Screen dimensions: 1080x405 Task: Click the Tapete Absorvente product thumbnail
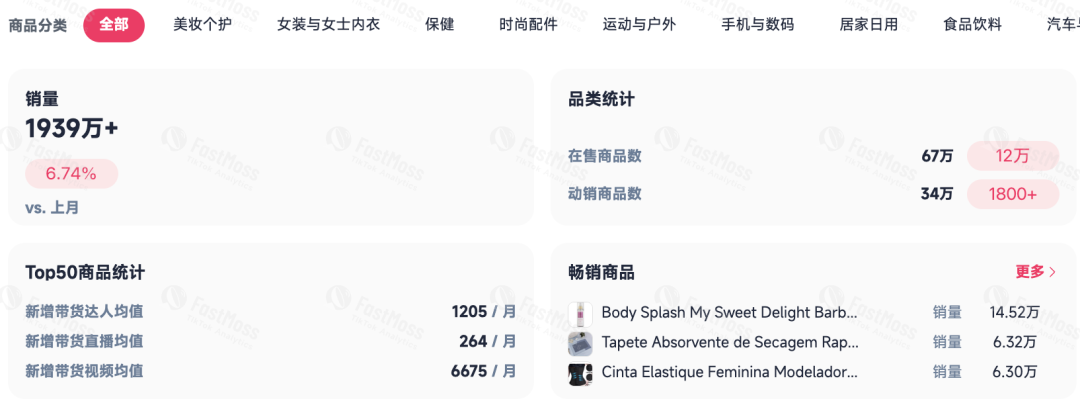point(580,343)
